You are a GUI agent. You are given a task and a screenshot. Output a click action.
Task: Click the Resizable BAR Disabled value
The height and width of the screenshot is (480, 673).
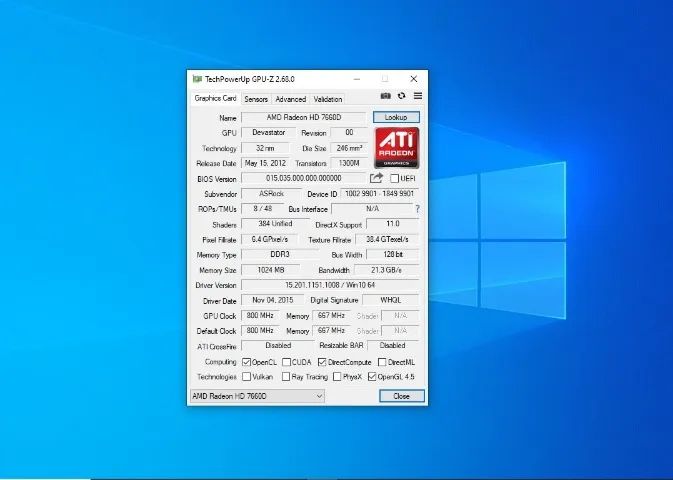click(392, 346)
